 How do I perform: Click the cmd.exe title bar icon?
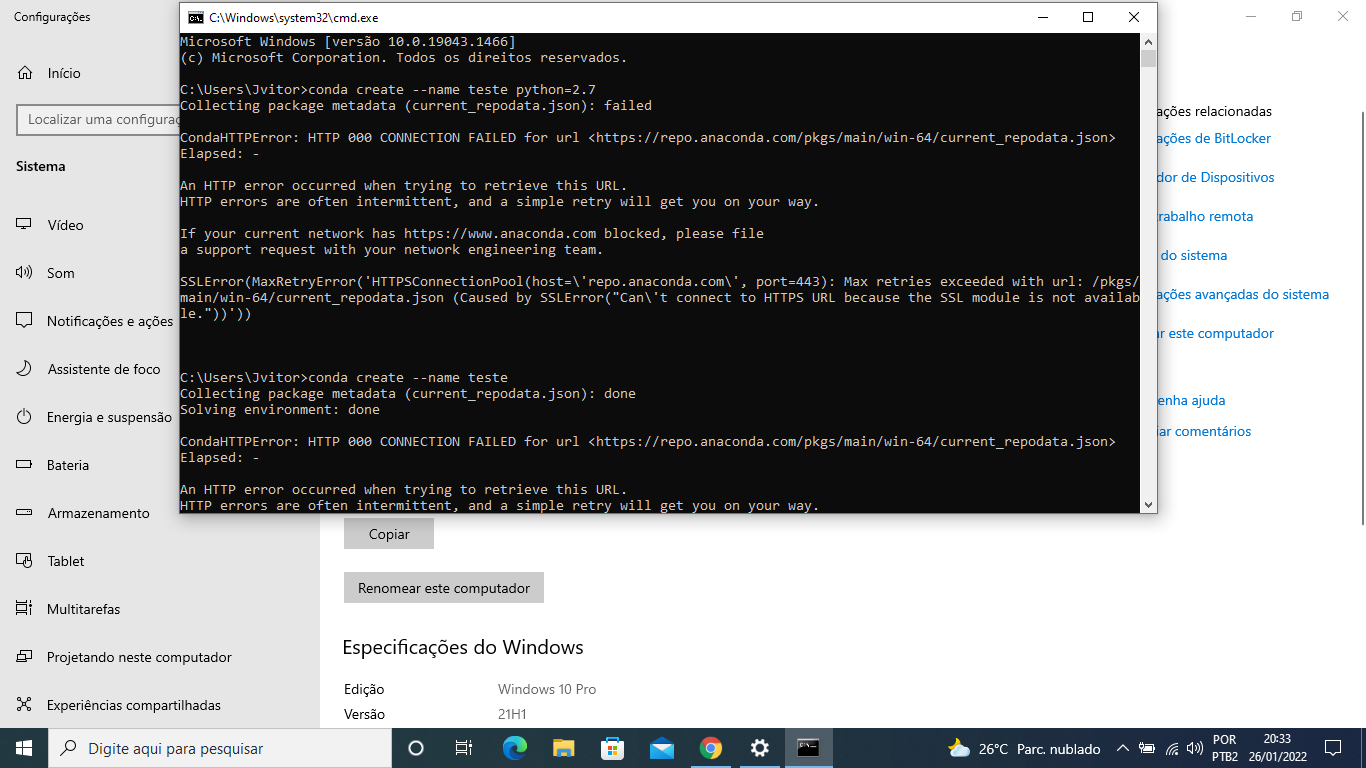[196, 17]
